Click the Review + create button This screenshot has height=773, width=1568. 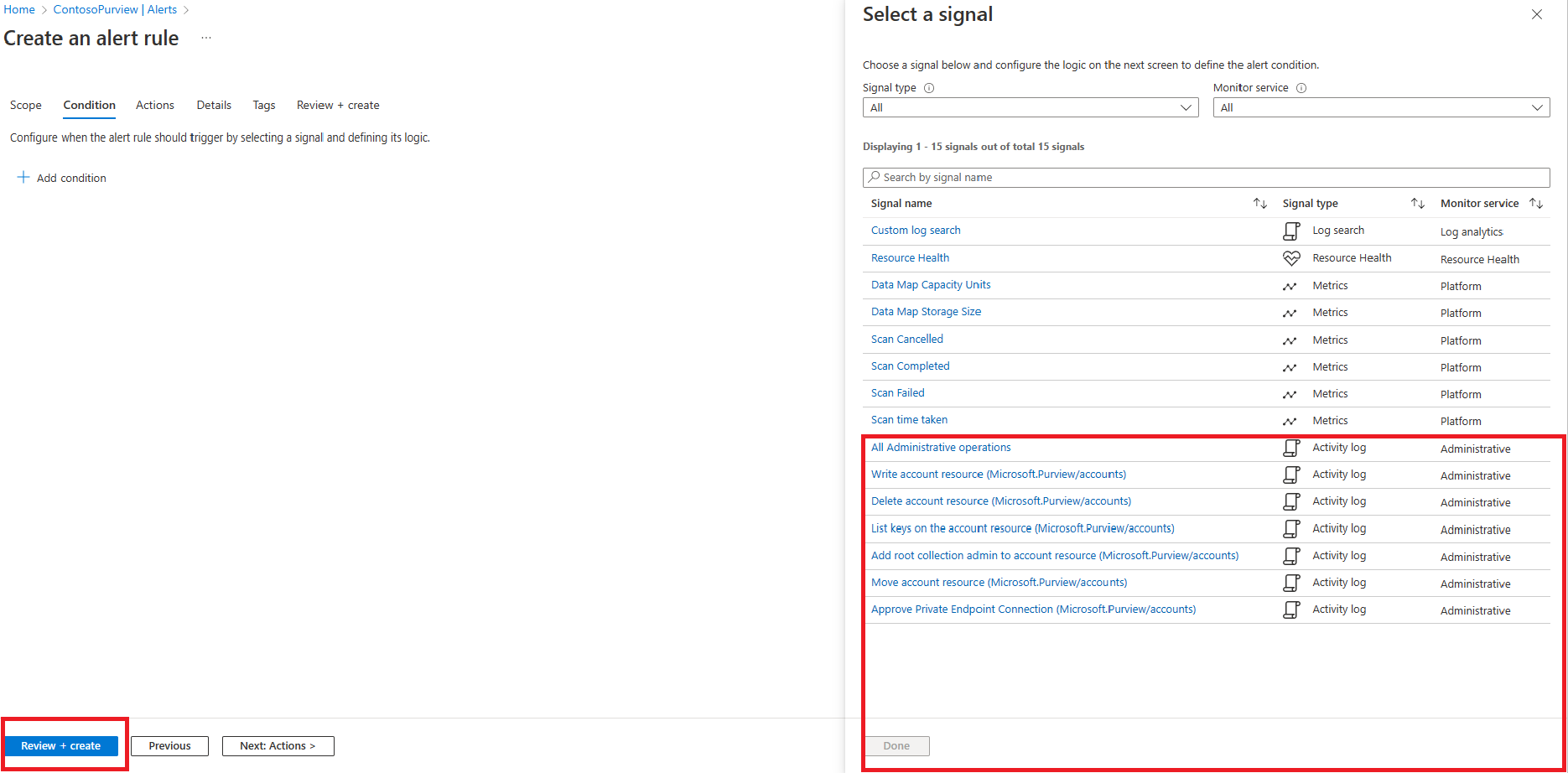point(61,746)
